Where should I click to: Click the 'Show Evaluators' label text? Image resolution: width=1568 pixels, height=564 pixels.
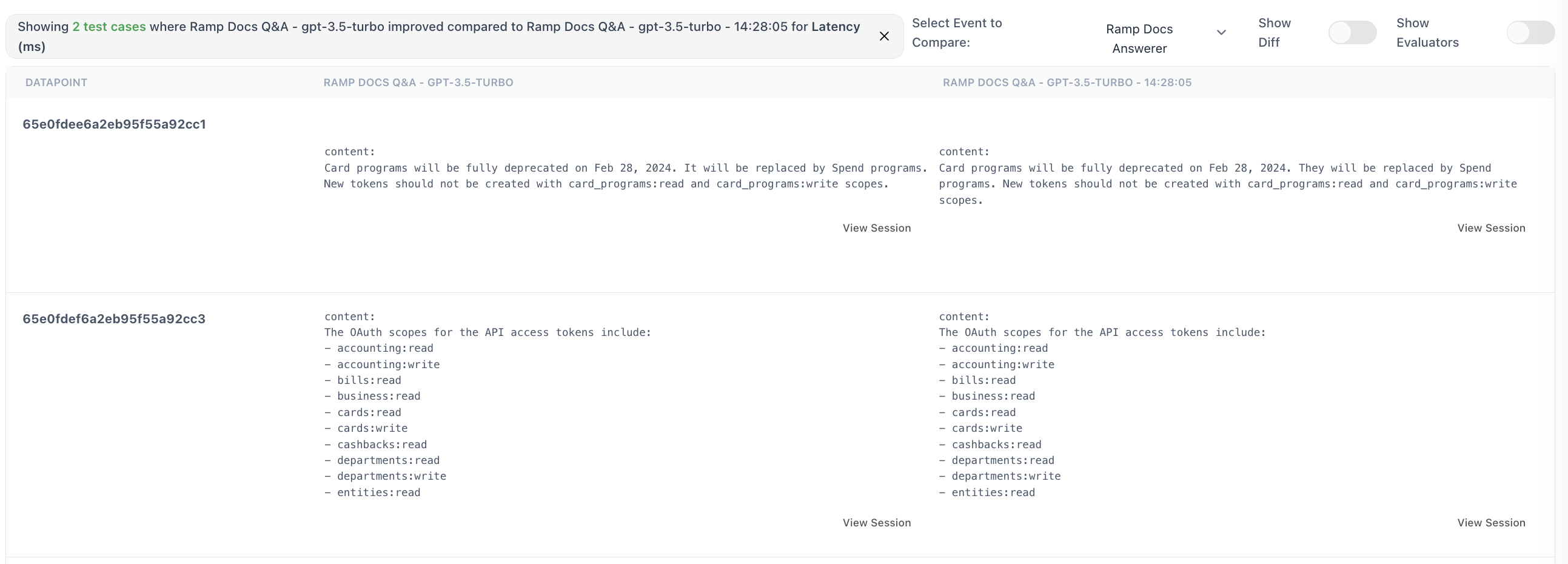click(1427, 33)
